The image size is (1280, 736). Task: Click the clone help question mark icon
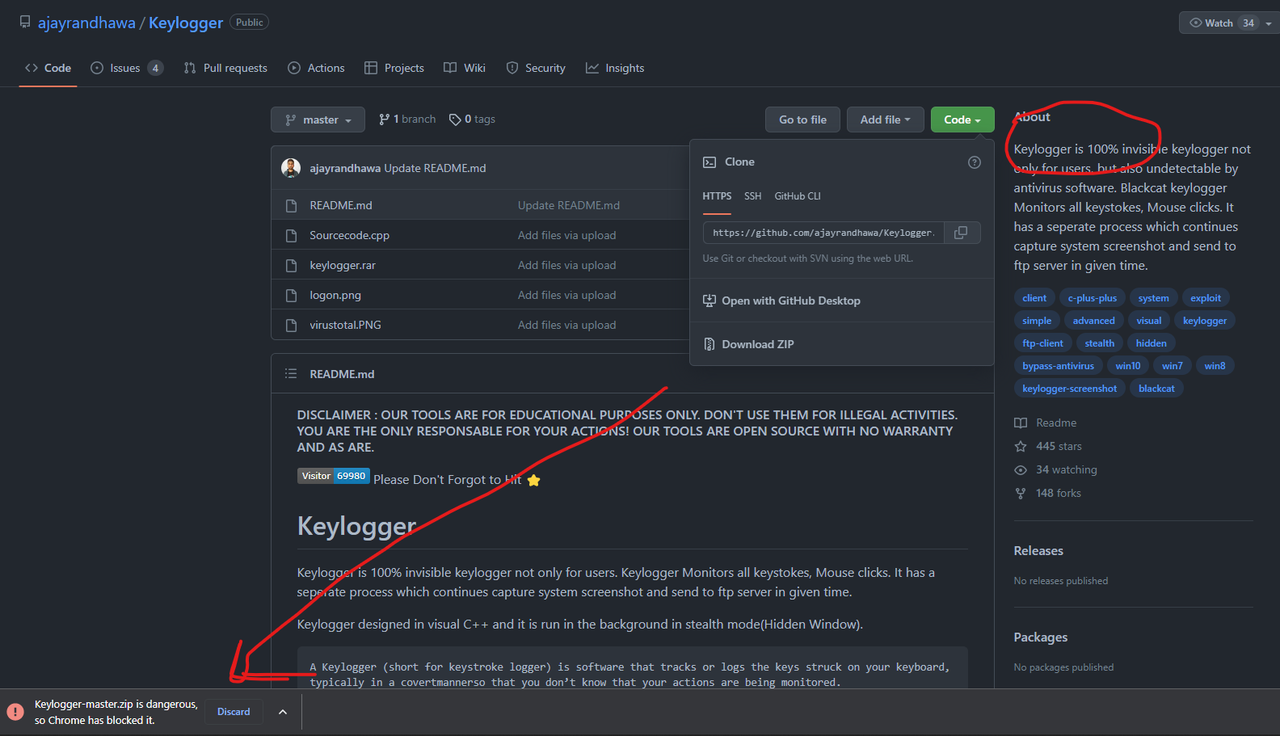click(x=974, y=162)
